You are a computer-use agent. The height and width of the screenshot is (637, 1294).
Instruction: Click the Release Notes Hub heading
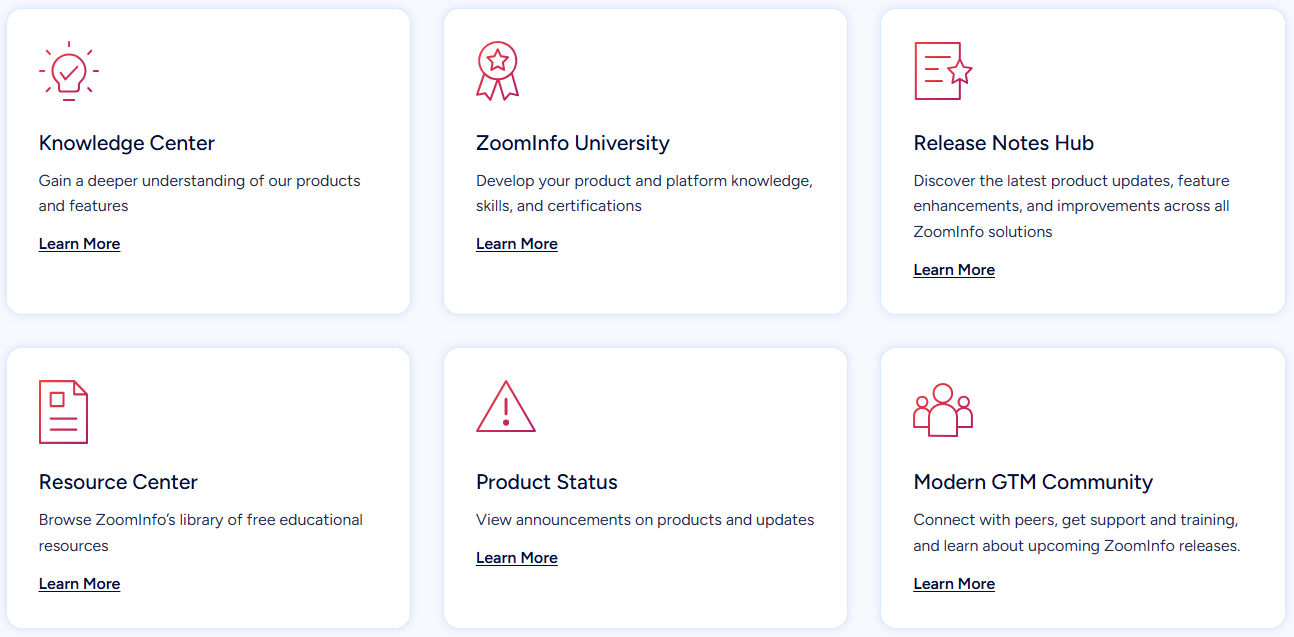[1004, 143]
